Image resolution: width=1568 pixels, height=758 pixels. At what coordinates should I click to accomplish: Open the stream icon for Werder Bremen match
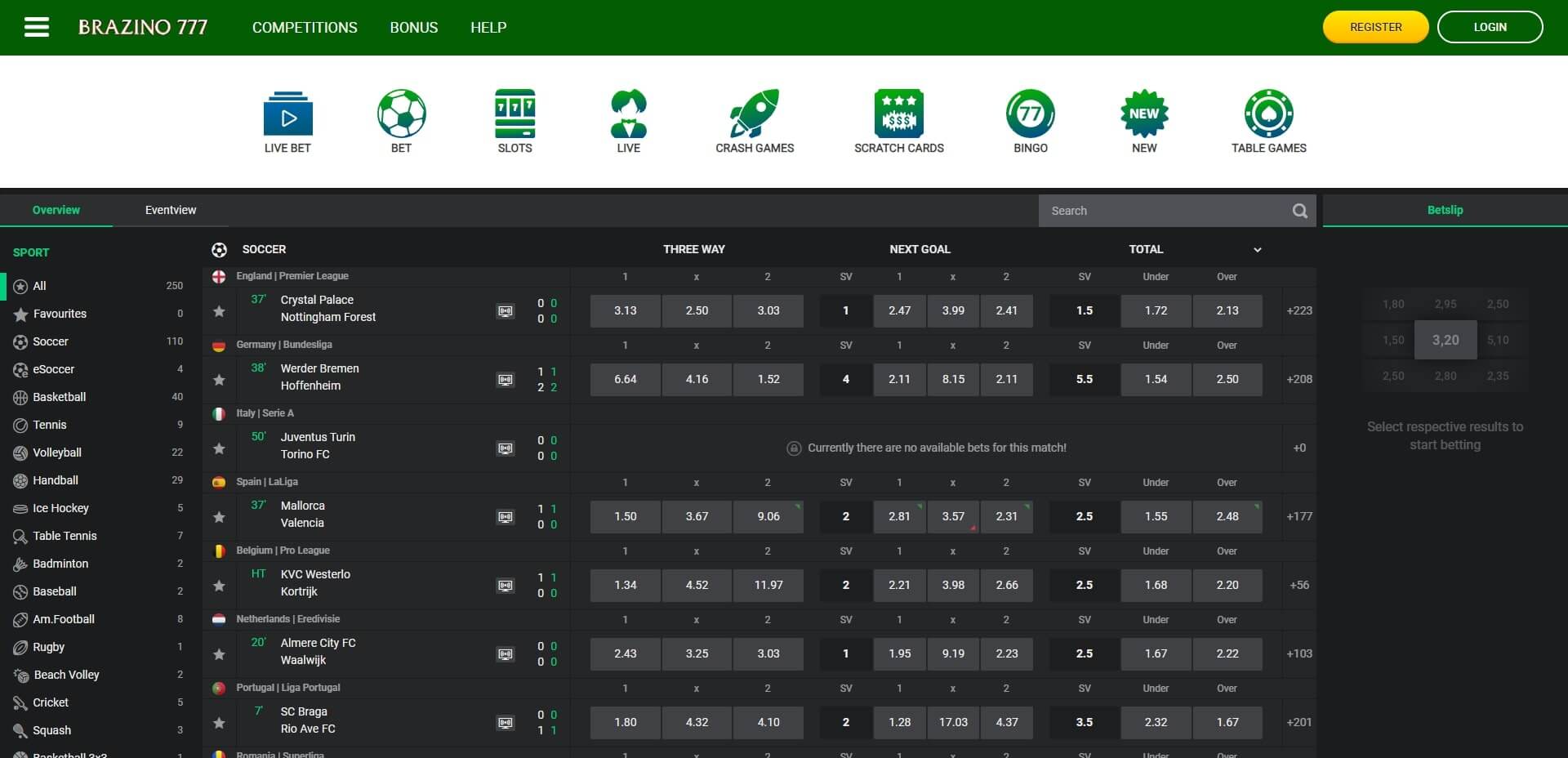coord(506,379)
